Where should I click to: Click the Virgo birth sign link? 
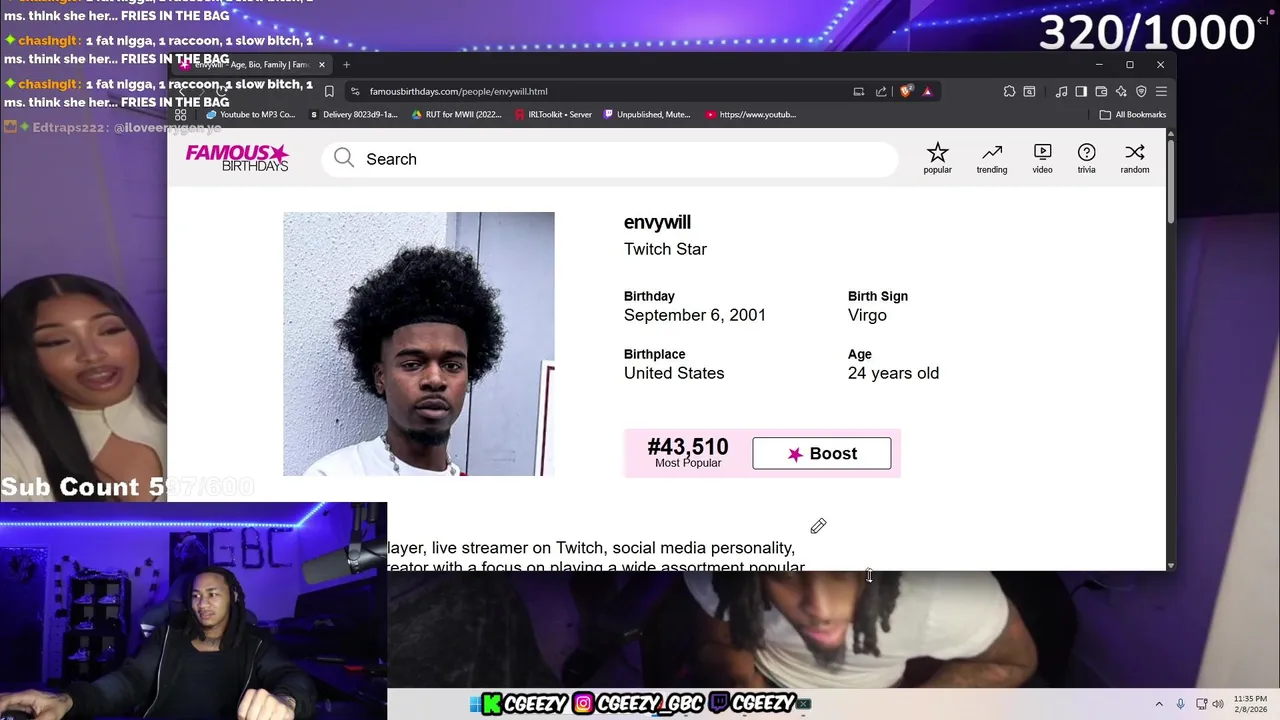click(x=867, y=315)
